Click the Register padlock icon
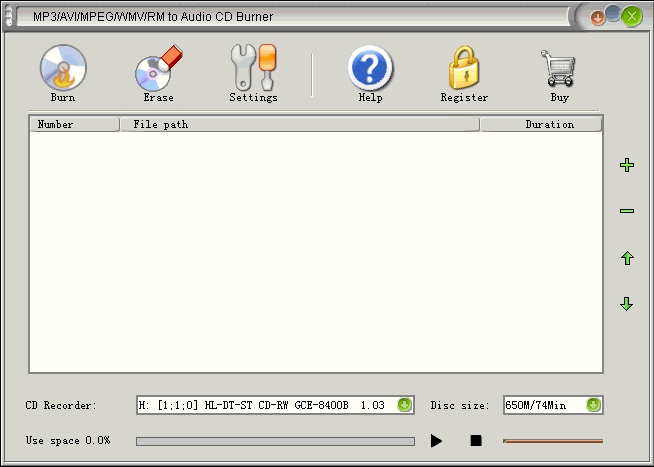Screen dimensions: 654x467 pyautogui.click(x=464, y=69)
